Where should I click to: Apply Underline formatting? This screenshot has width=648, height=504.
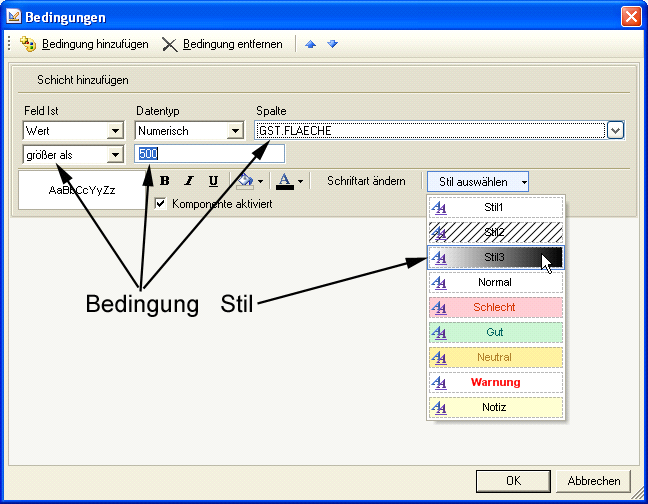coord(213,181)
